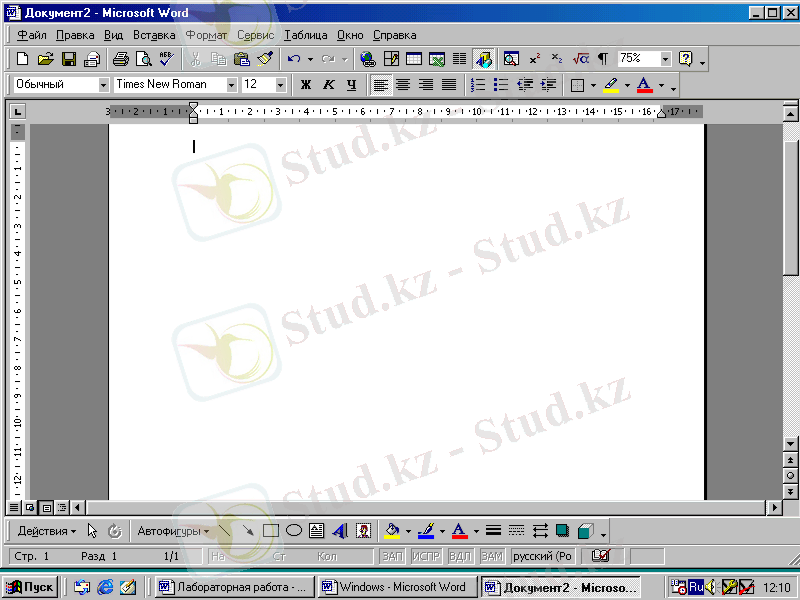Align text right
800x600 pixels.
[426, 85]
